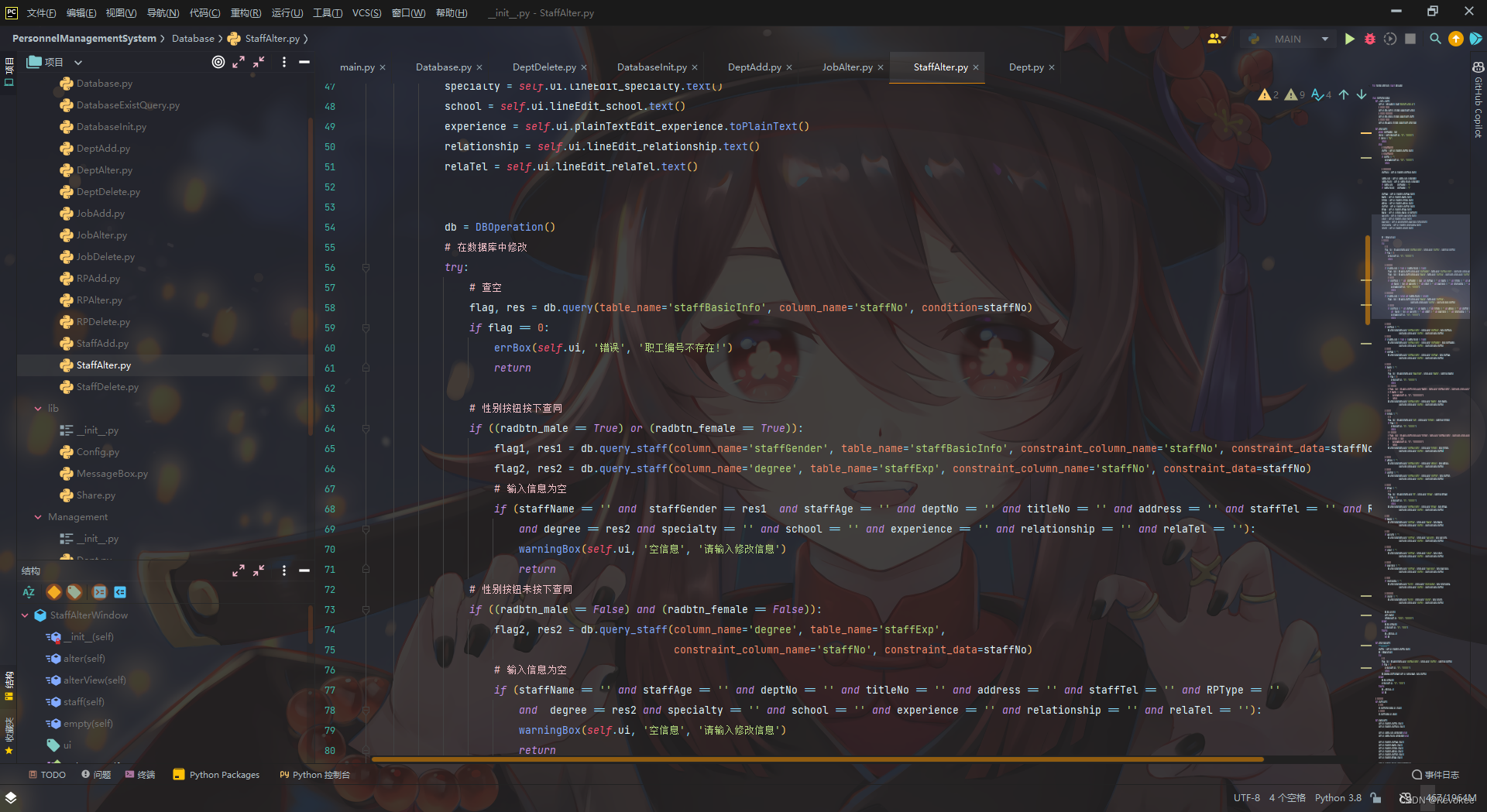Click Python 3.8 interpreter selector
1487x812 pixels.
click(x=1338, y=797)
